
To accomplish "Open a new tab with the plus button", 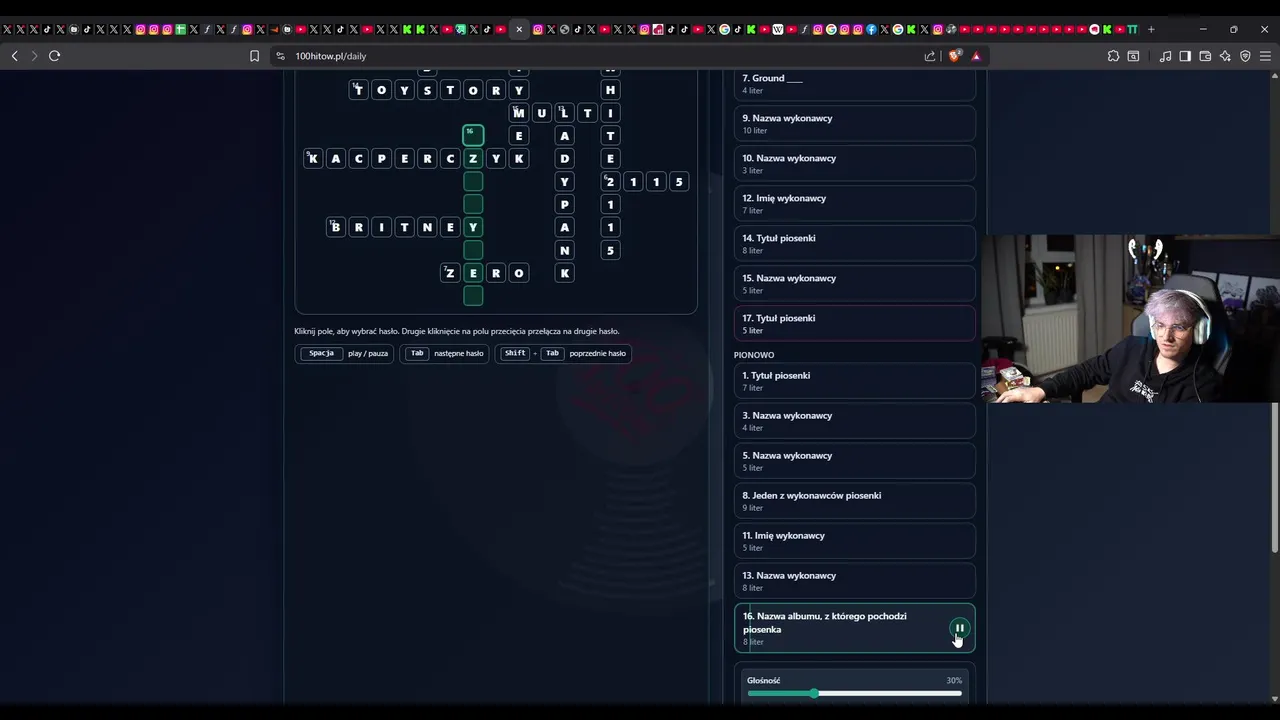I will [x=1151, y=29].
